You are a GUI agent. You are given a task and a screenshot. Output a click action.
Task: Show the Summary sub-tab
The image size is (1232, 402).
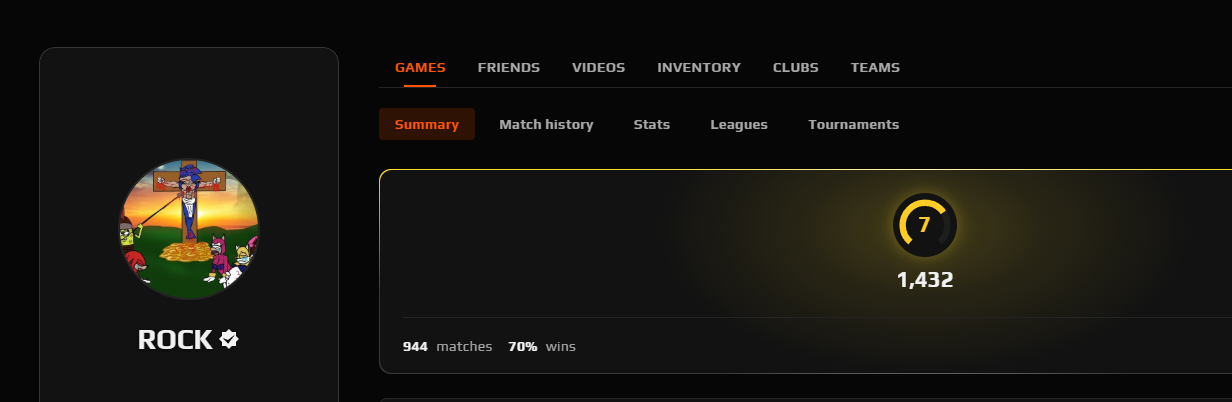tap(427, 124)
